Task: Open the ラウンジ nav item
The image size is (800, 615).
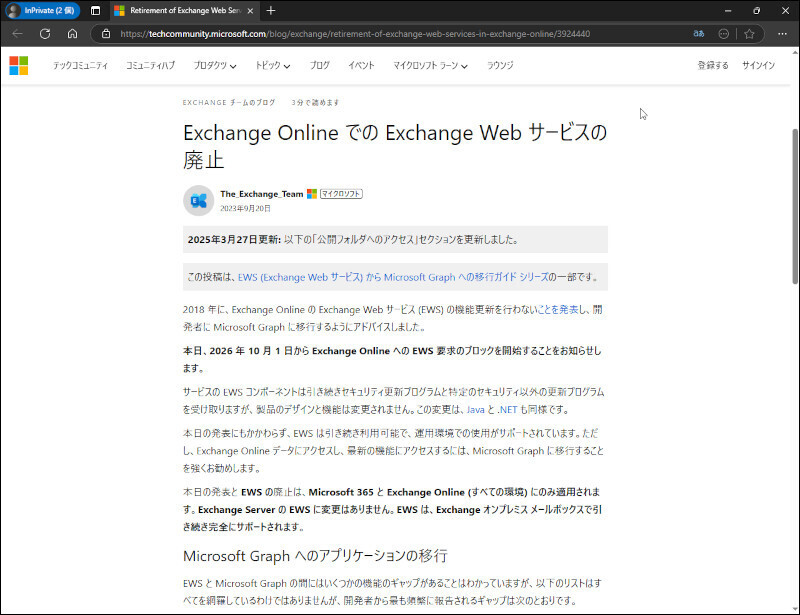Action: pos(500,65)
